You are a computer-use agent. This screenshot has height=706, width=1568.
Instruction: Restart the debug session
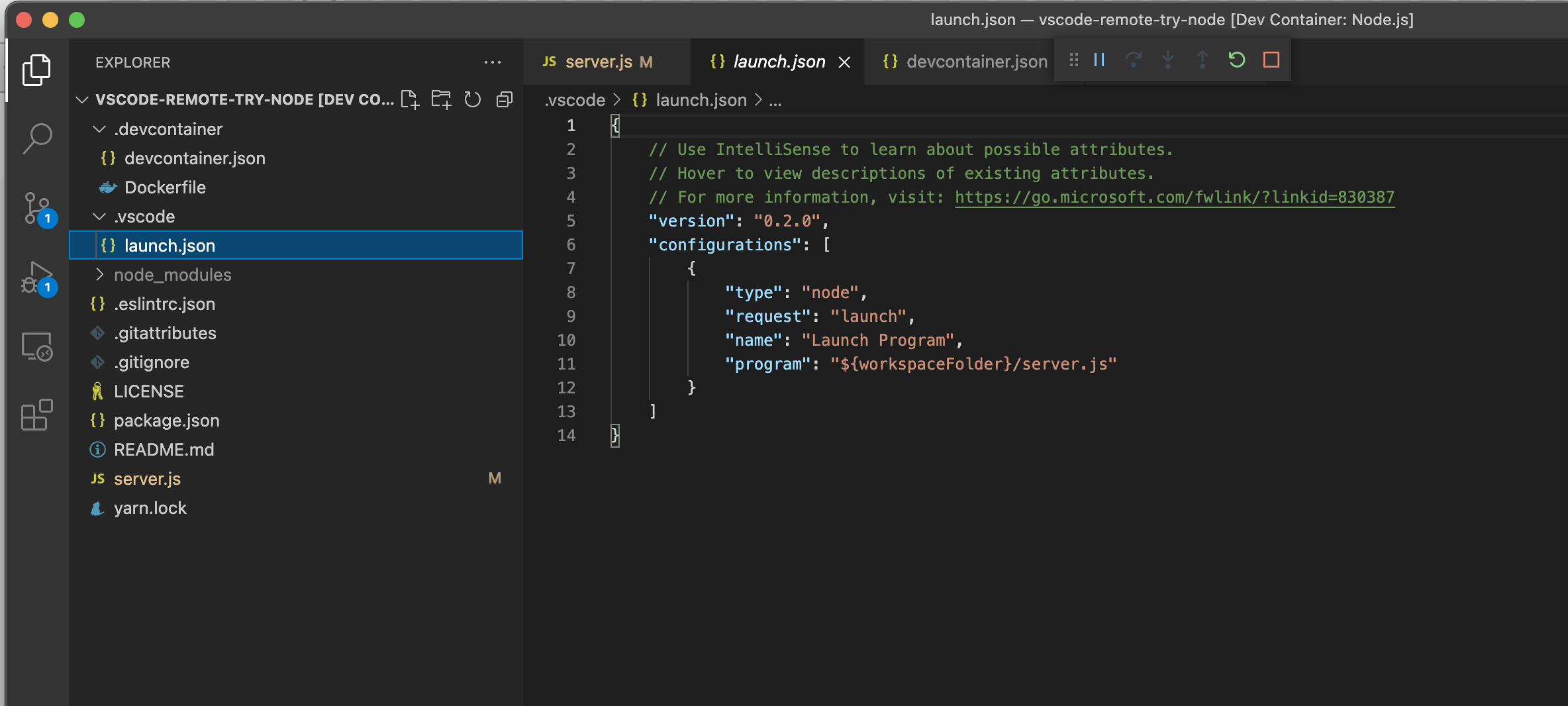point(1236,60)
